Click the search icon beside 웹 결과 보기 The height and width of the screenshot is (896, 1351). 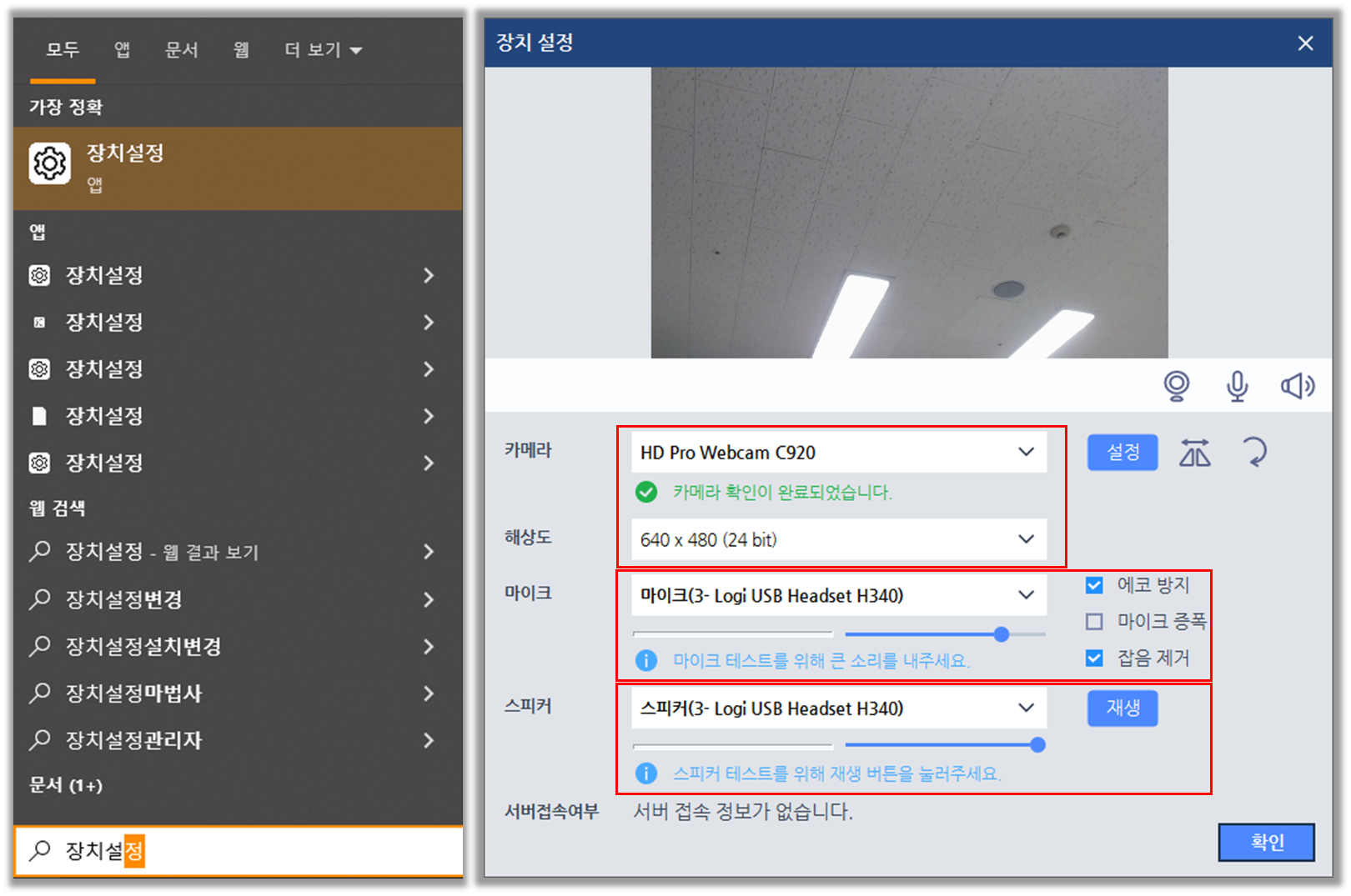pyautogui.click(x=39, y=551)
